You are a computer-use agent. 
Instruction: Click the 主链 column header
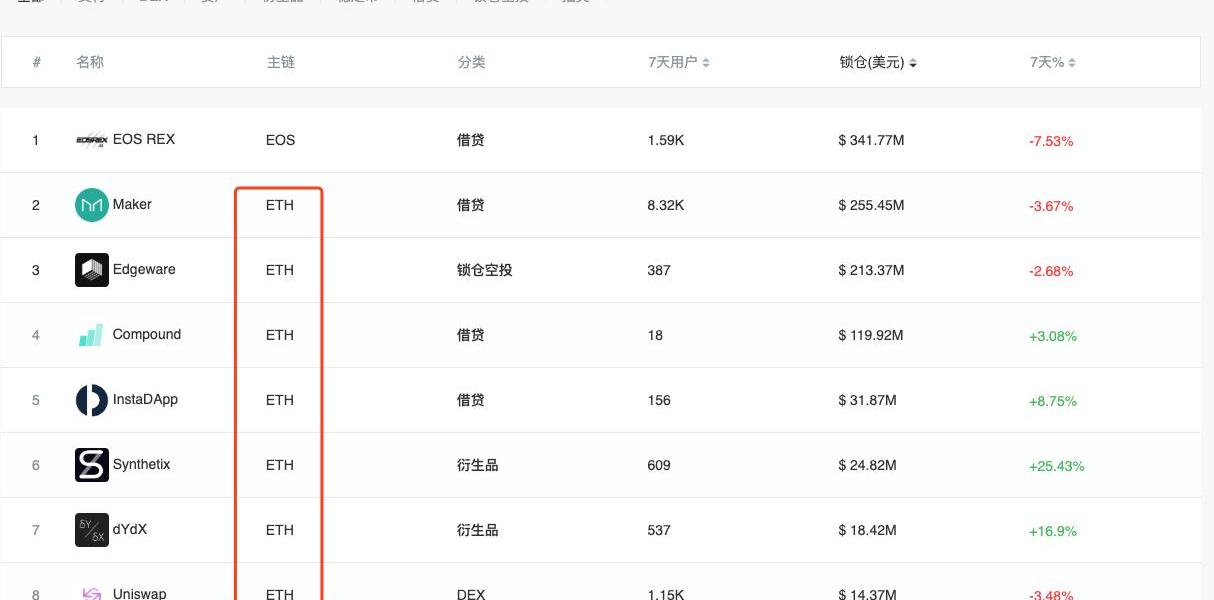[280, 63]
